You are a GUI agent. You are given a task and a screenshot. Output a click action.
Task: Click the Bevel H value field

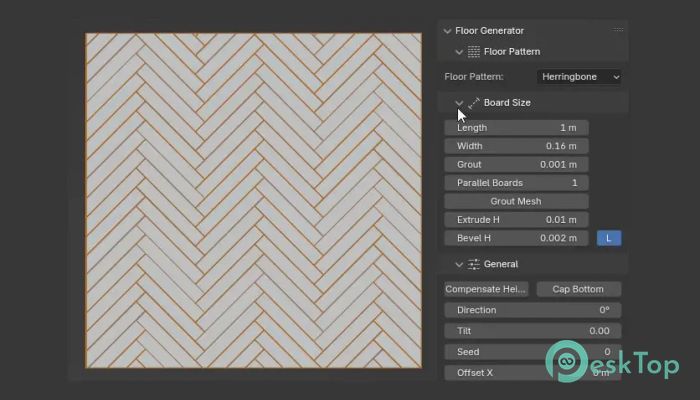[x=516, y=238]
